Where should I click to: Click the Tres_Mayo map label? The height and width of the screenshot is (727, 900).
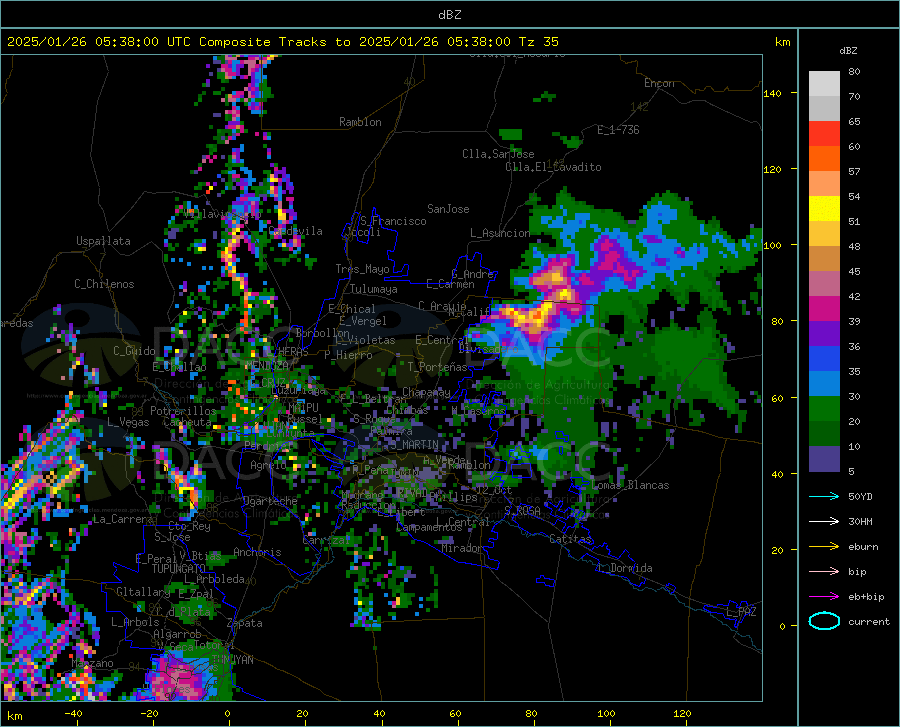point(362,269)
